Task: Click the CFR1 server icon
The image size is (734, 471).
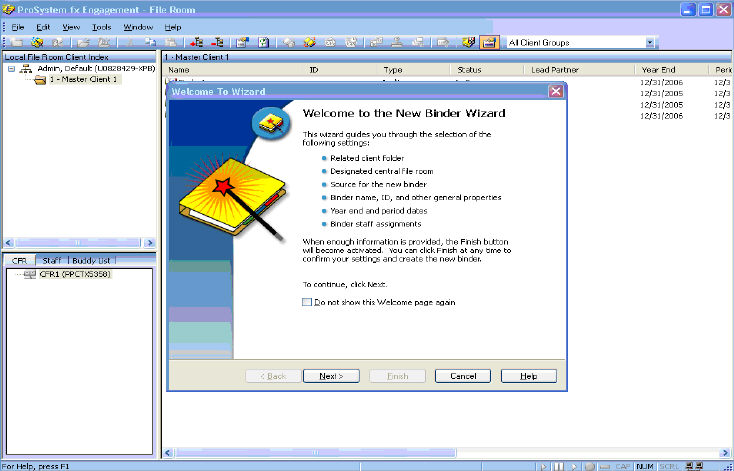Action: coord(29,274)
